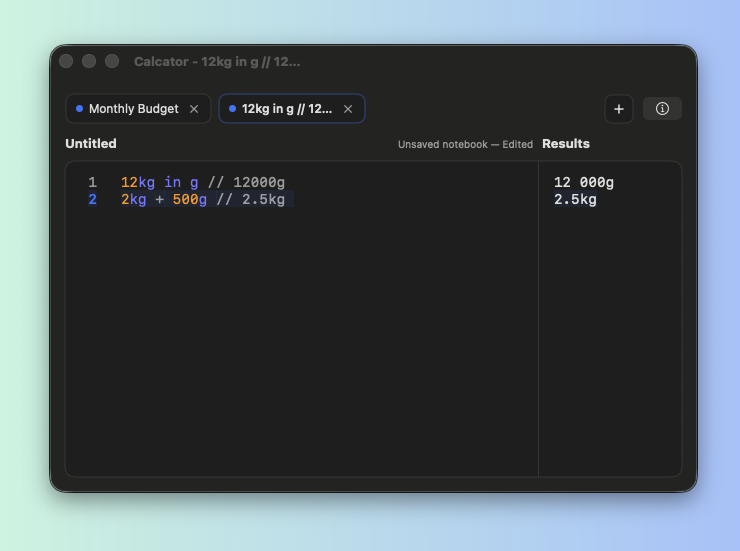Place cursor in line 2 '2kg + 500g'
This screenshot has width=740, height=551.
point(164,200)
